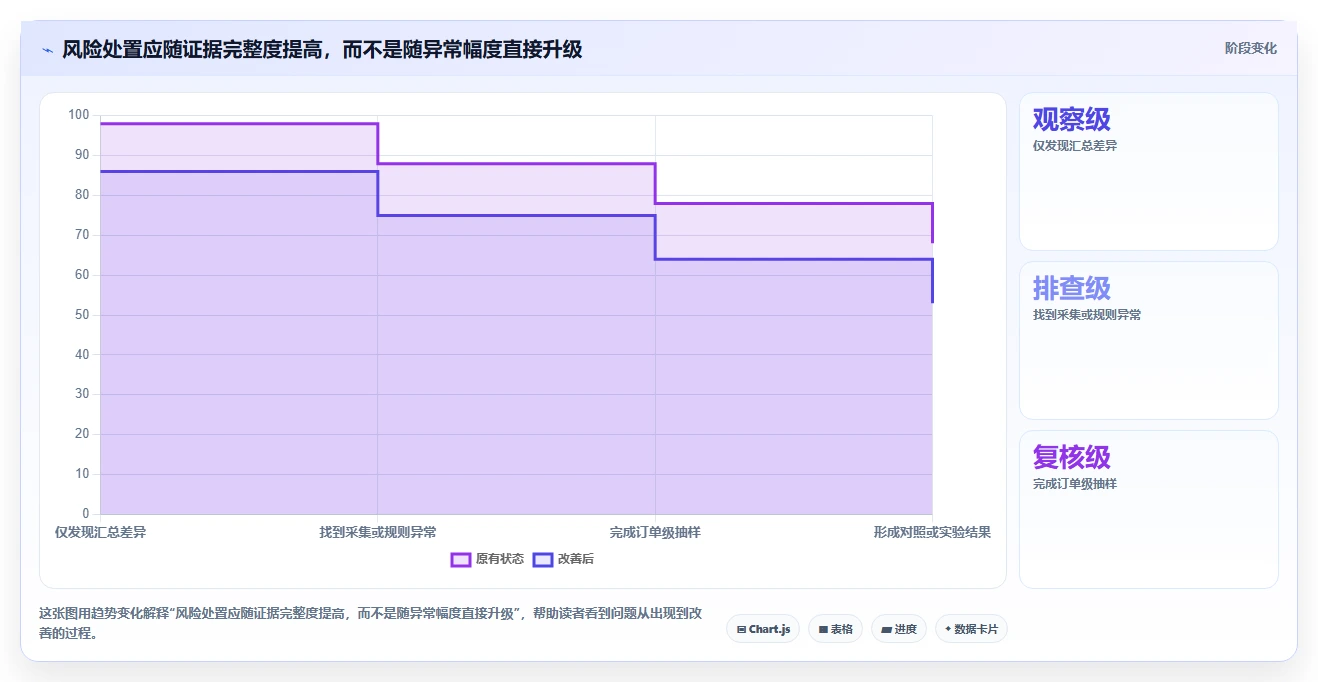The height and width of the screenshot is (682, 1318).
Task: Click the blue 改善后 legend swatch
Action: tap(543, 559)
